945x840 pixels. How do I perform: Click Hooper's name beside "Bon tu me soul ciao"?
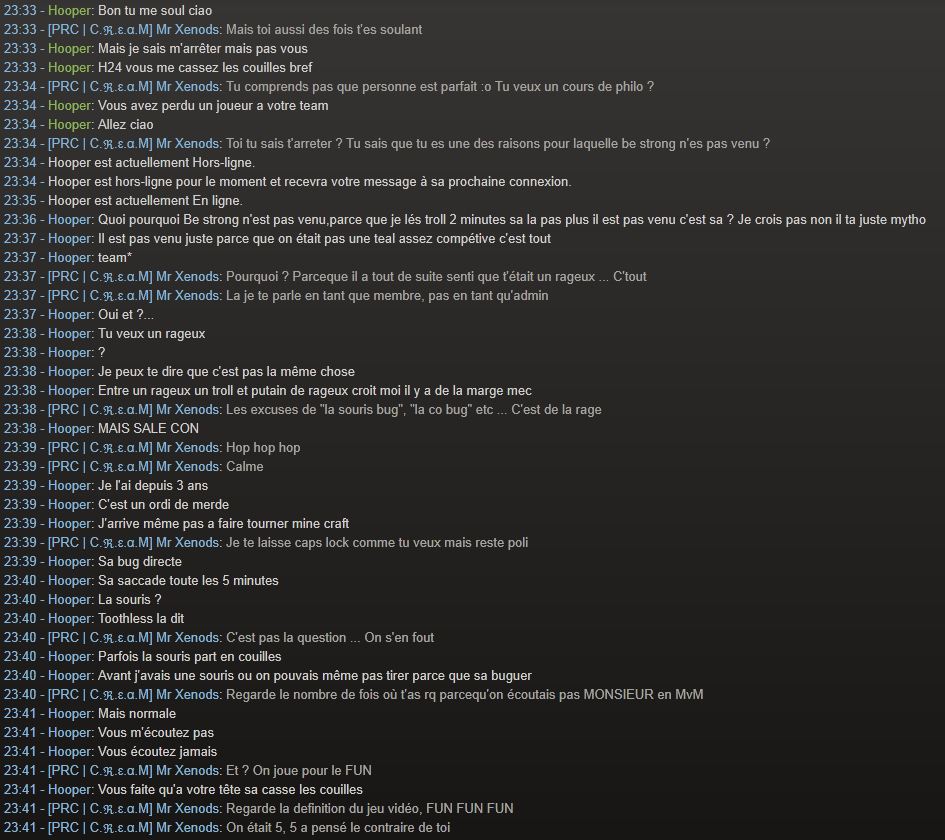(x=71, y=10)
